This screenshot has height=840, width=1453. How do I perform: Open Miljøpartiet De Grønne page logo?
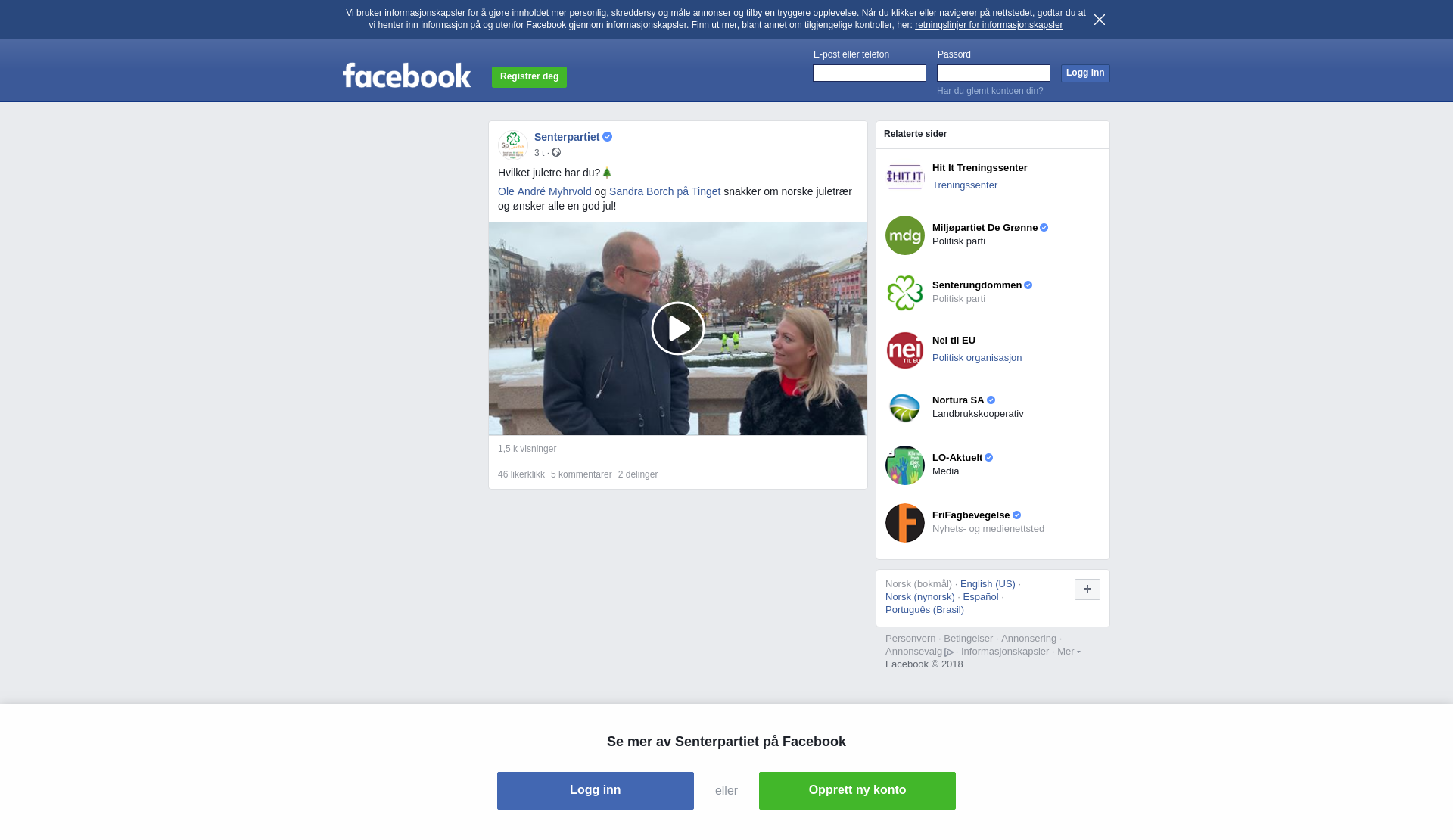(905, 235)
